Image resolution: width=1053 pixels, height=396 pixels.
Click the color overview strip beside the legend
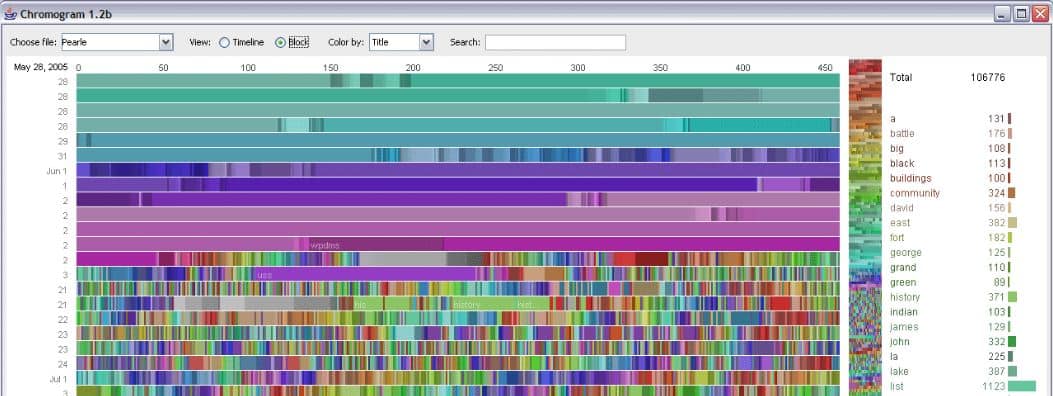click(865, 228)
